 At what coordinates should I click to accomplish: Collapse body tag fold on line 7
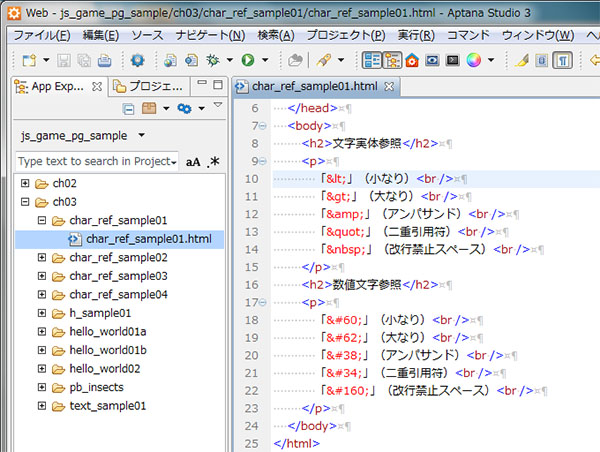262,126
